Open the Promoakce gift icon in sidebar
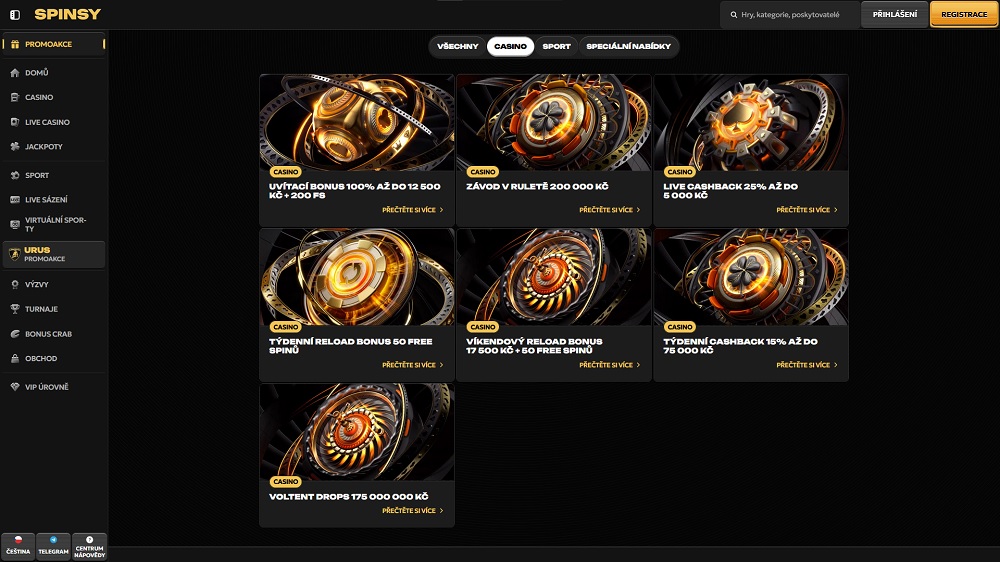 point(15,44)
